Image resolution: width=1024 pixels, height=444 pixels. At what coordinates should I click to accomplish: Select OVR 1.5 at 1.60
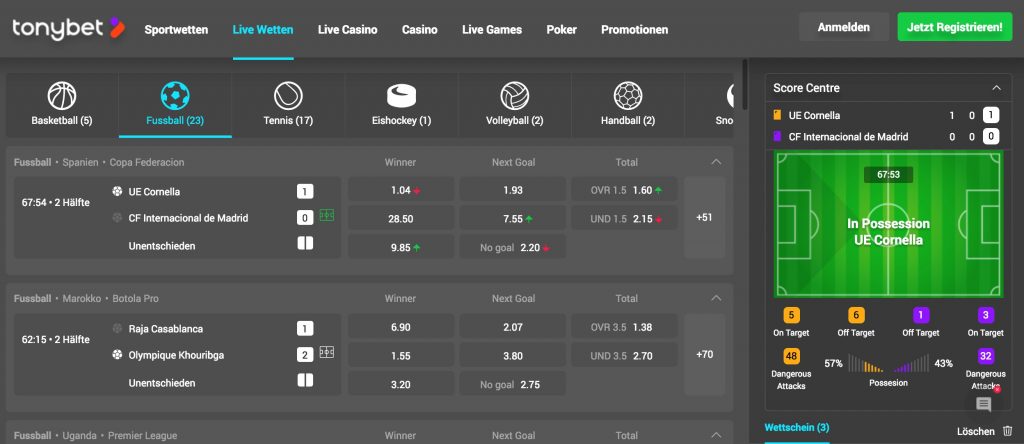pyautogui.click(x=625, y=190)
